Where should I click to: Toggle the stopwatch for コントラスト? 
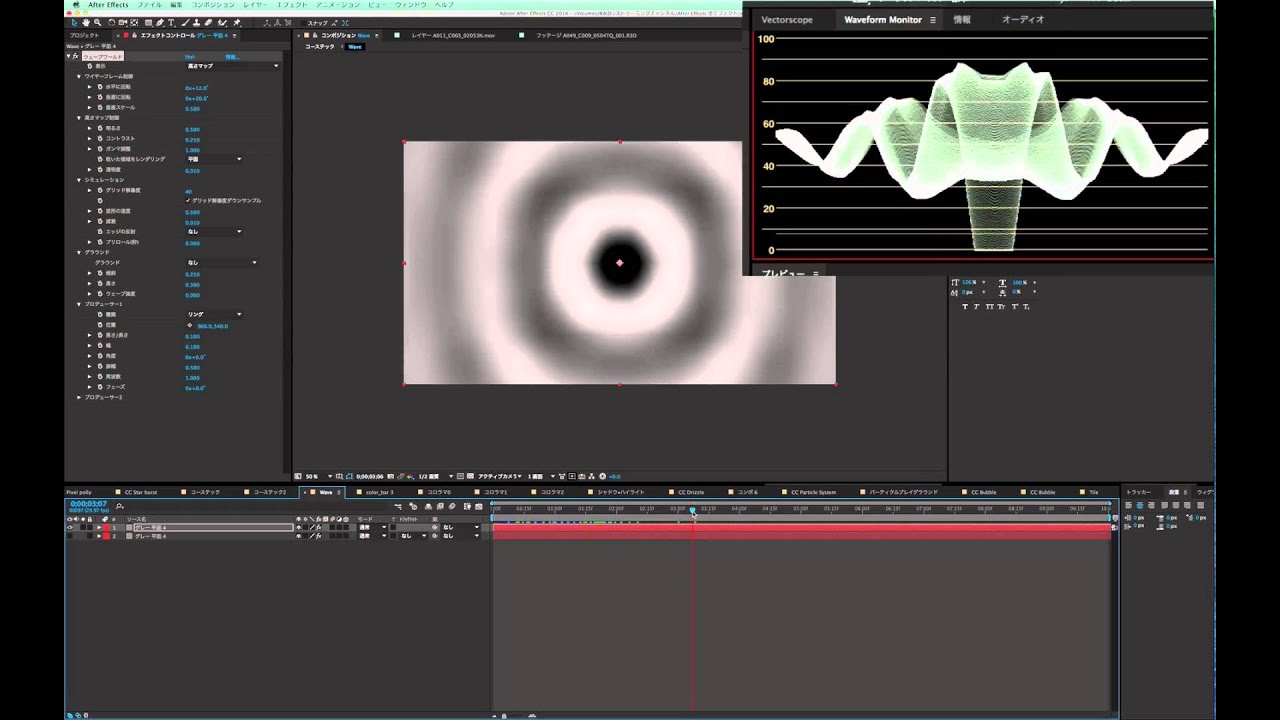[x=100, y=138]
